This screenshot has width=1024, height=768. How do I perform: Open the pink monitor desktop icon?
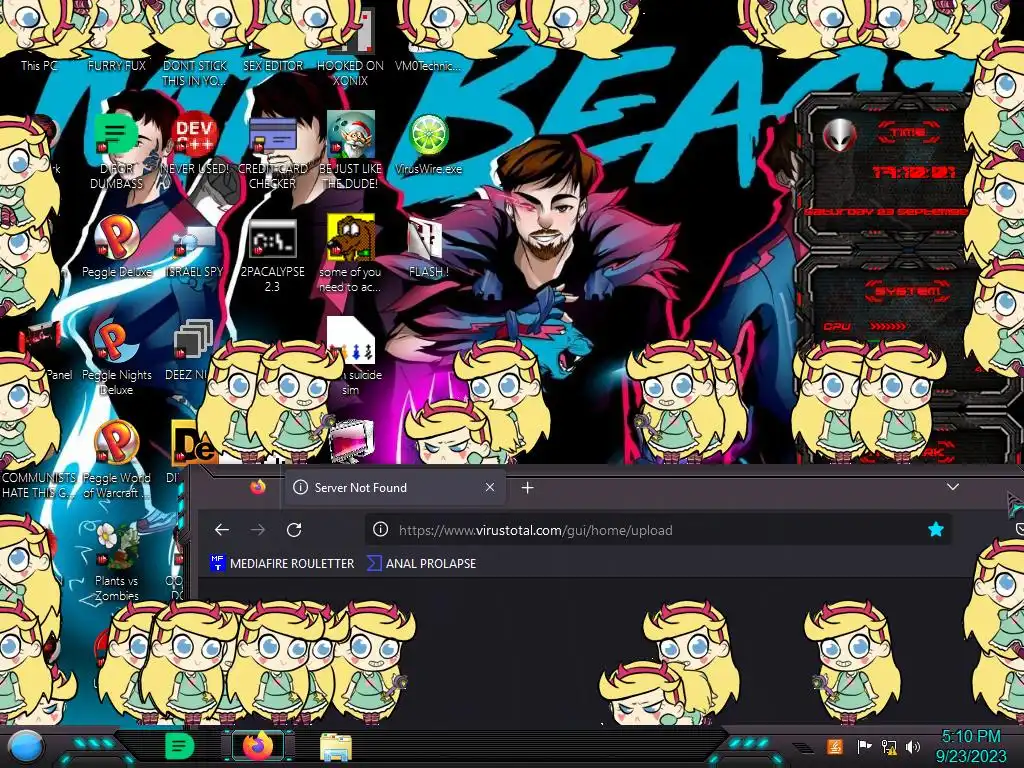pos(351,441)
